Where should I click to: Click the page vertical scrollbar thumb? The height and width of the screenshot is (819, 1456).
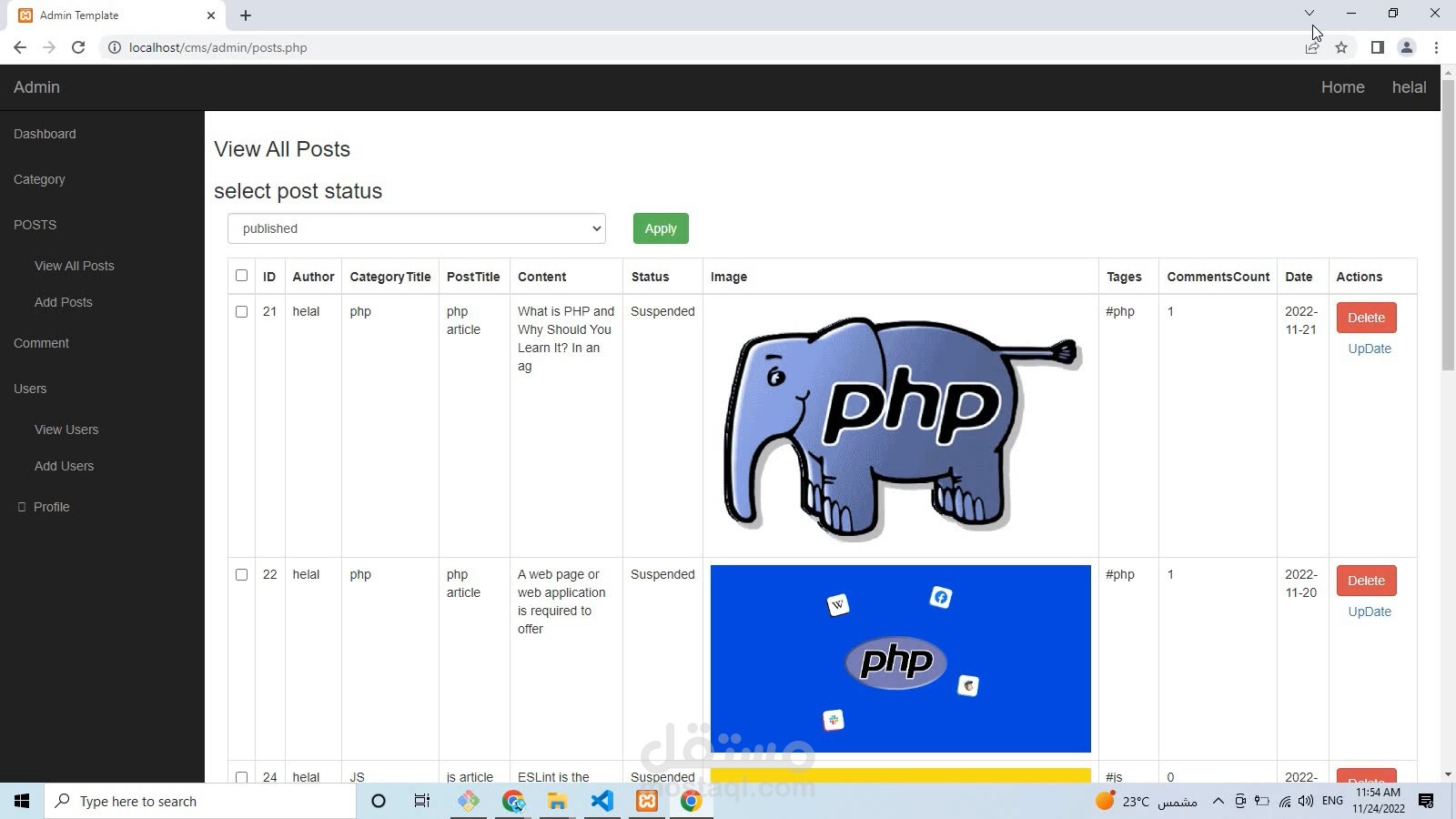(x=1448, y=226)
